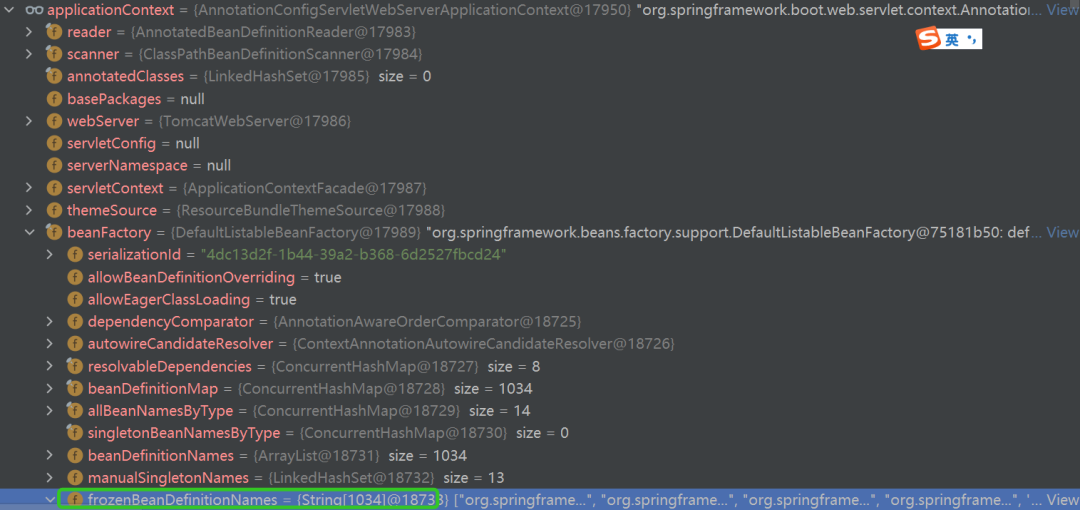Click the field icon for resolvableDependencies
This screenshot has width=1080, height=510.
tap(74, 367)
